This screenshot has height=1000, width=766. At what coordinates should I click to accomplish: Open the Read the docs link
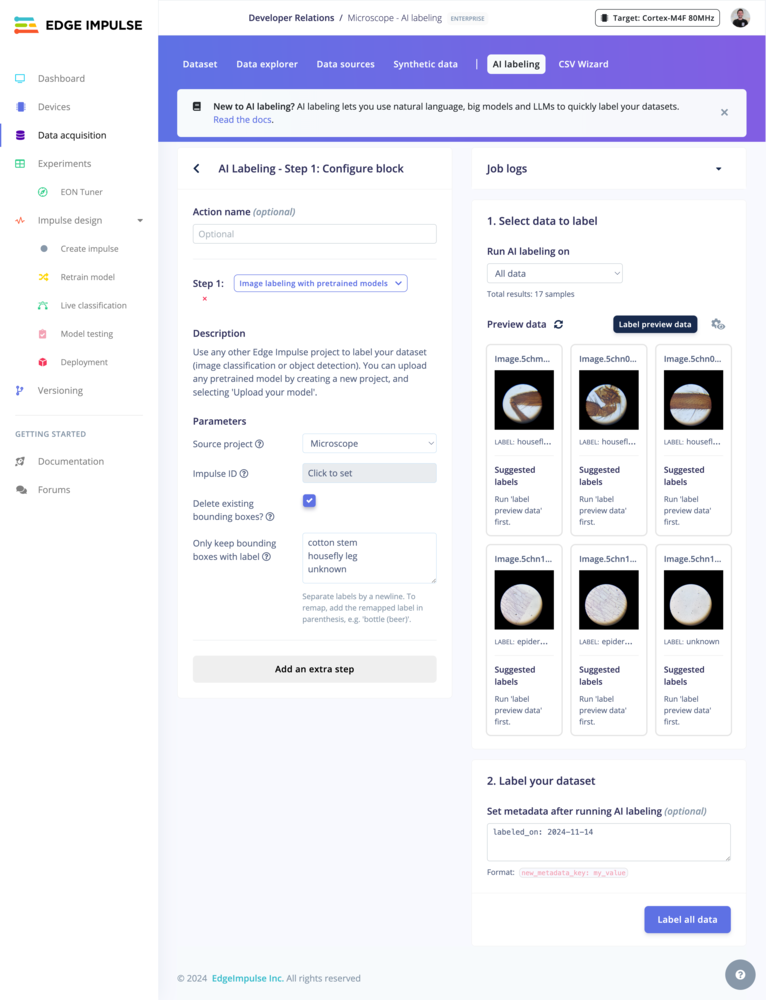coord(242,119)
